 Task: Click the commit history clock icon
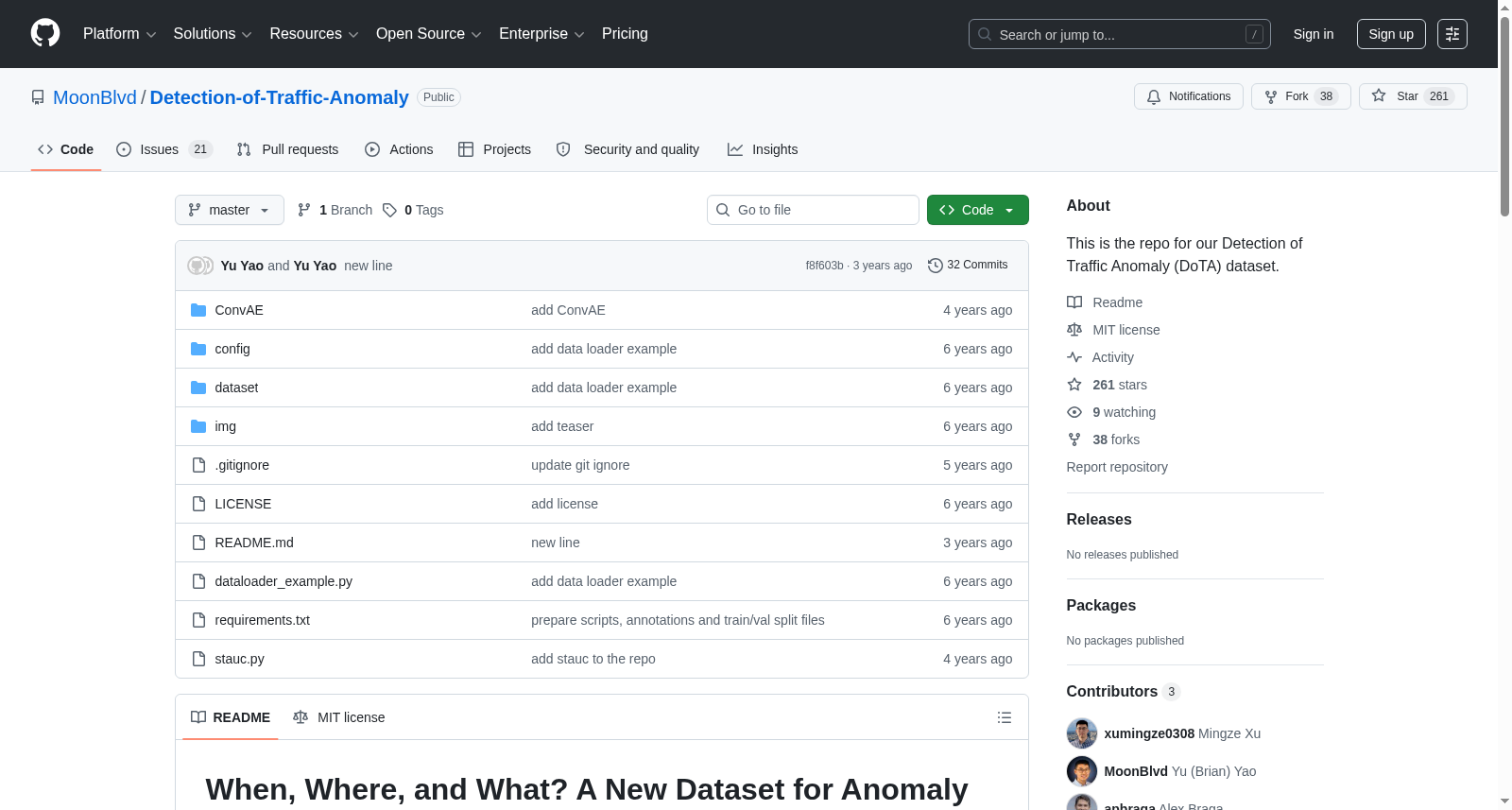pos(936,266)
